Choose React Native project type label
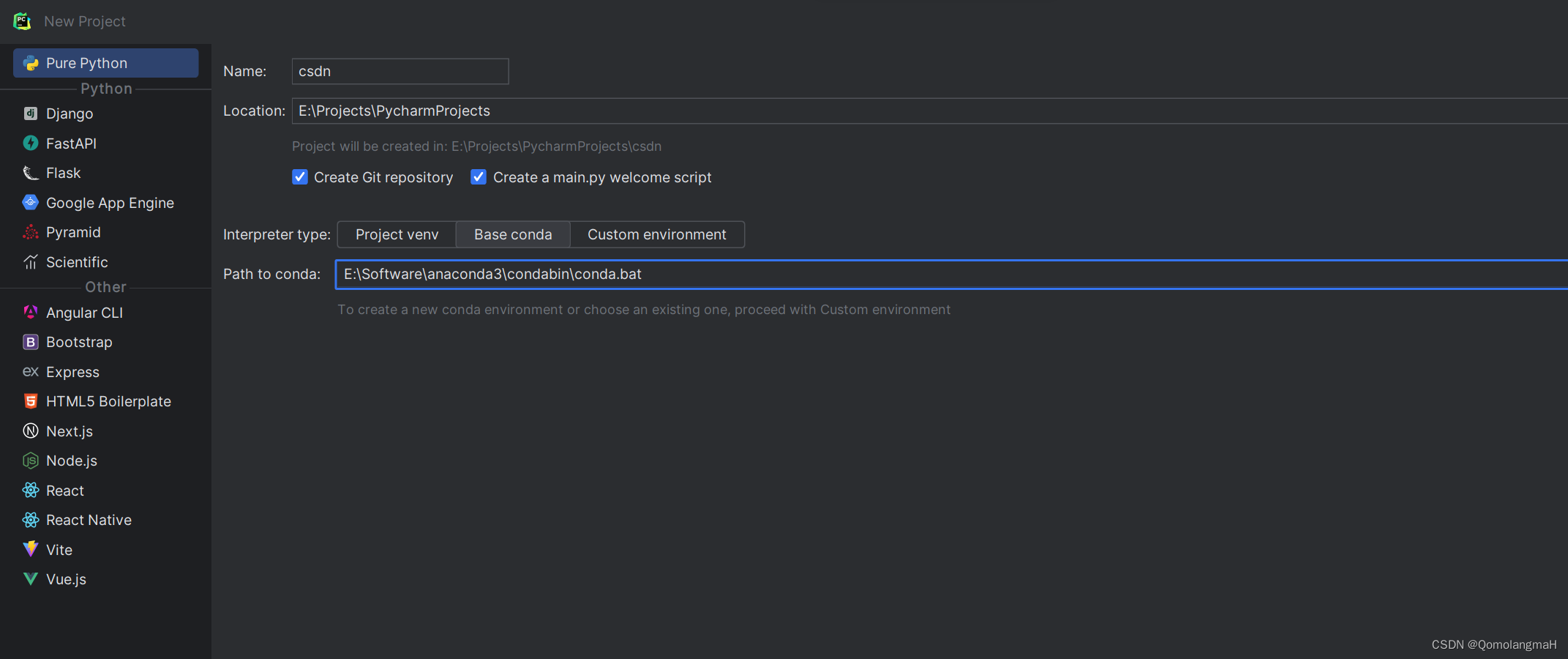 coord(89,520)
